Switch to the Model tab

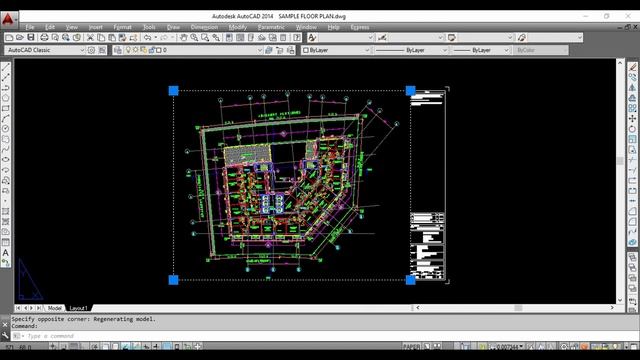coord(54,308)
